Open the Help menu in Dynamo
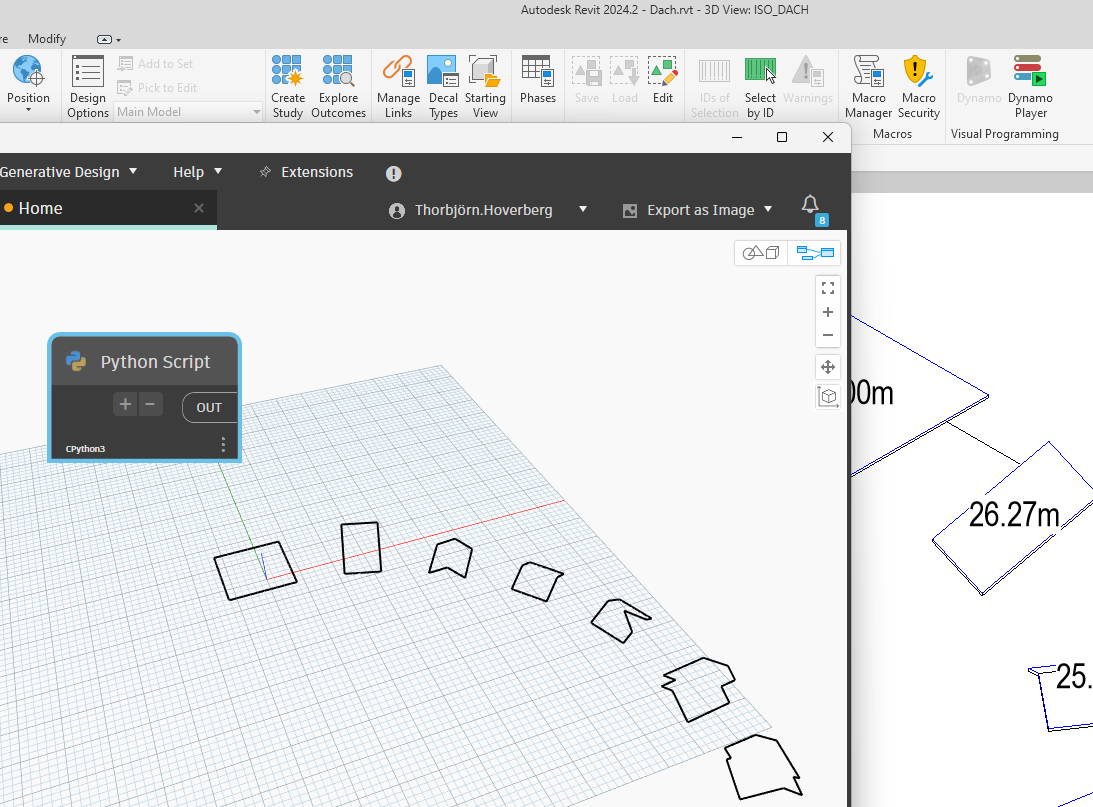1093x807 pixels. click(197, 172)
